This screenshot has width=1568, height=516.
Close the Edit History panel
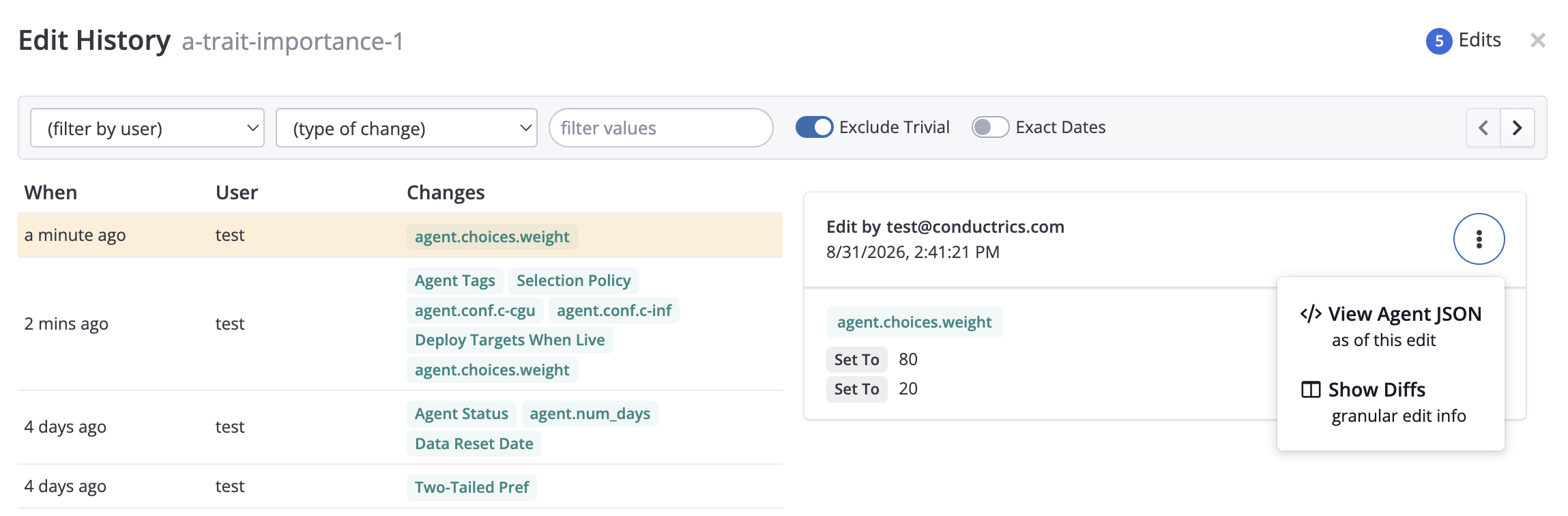click(1537, 40)
